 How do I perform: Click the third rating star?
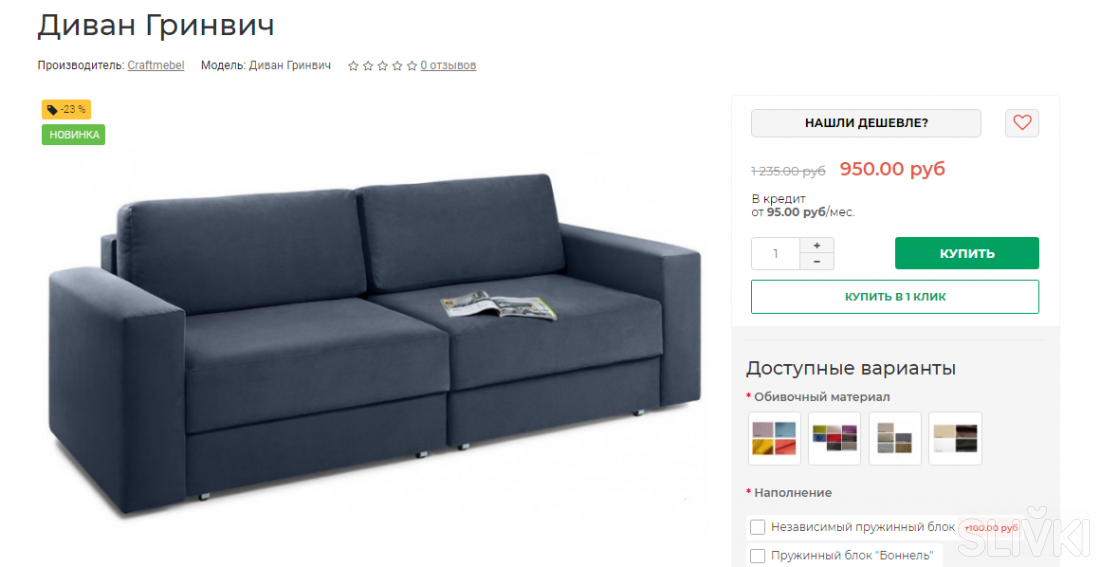coord(383,66)
